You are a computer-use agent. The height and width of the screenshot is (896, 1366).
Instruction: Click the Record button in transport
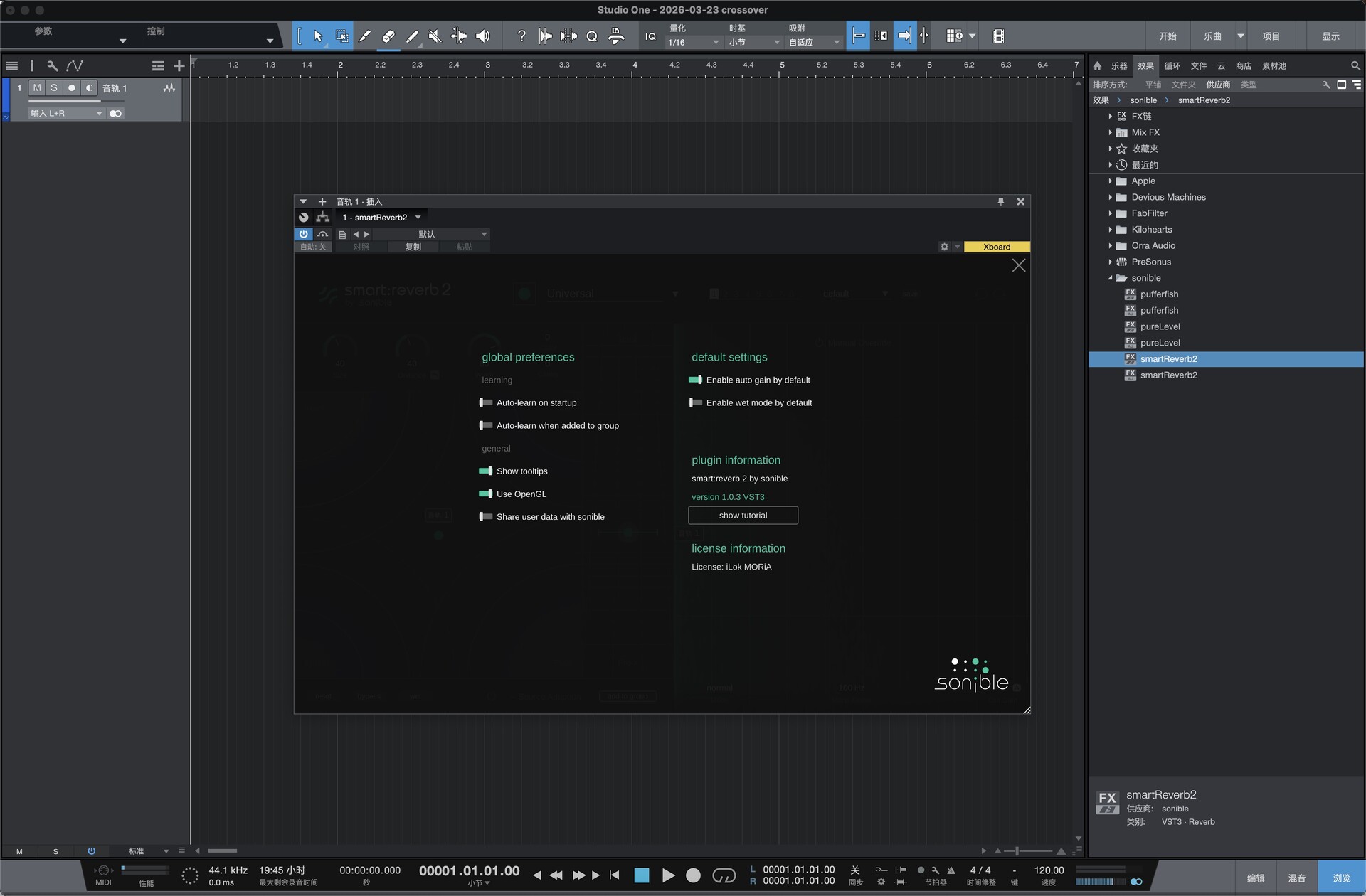(x=693, y=875)
